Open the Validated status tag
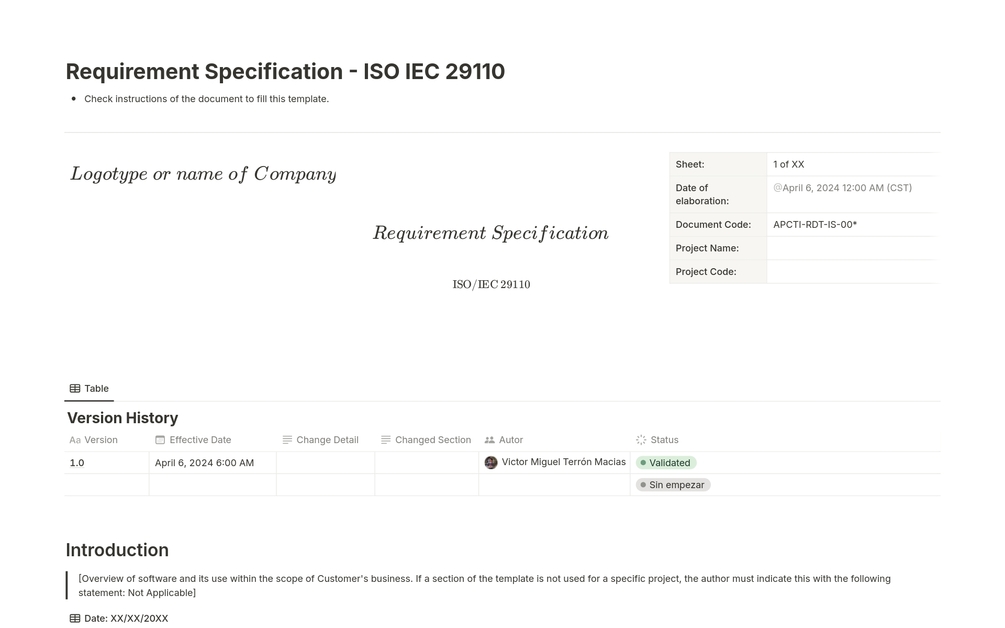The width and height of the screenshot is (1005, 628). click(666, 463)
